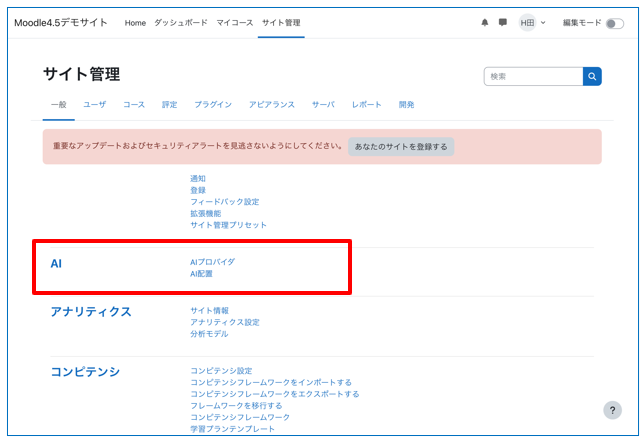This screenshot has width=644, height=441.
Task: Select the レポート tab
Action: 366,104
